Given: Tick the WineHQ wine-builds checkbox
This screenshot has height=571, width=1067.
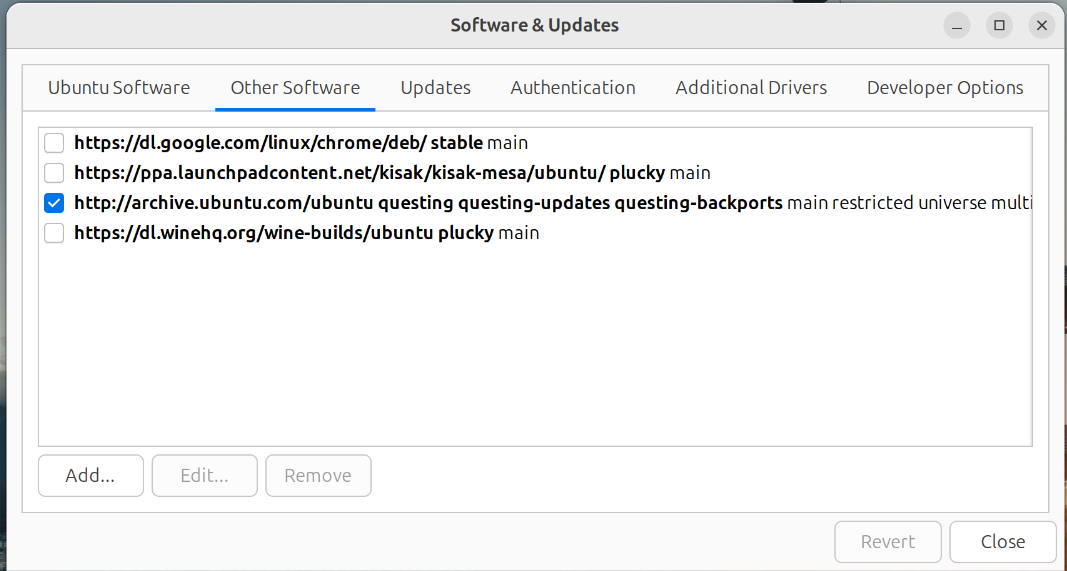Looking at the screenshot, I should [x=54, y=233].
